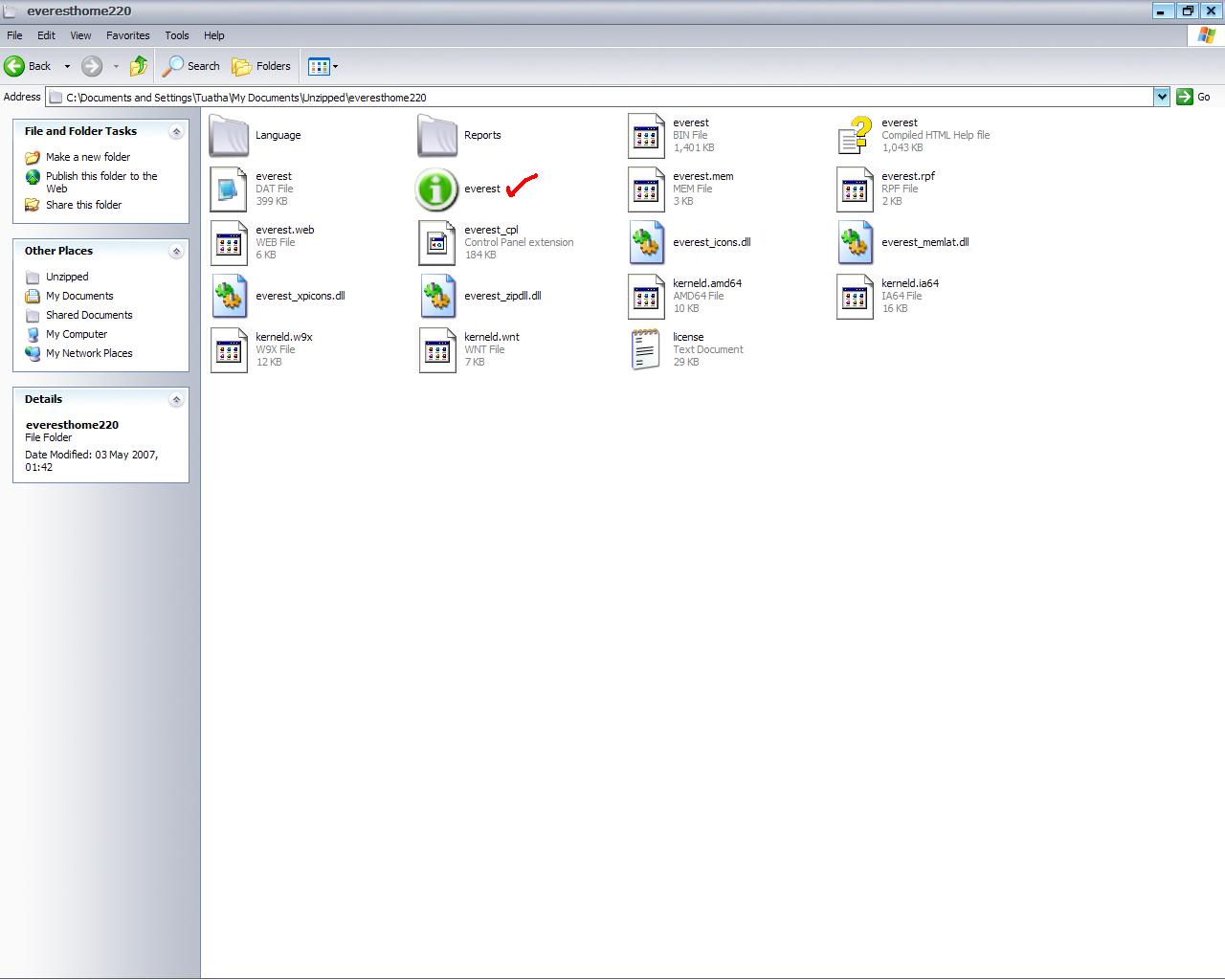Click the 'everest_cpl' file name text
The width and height of the screenshot is (1225, 980).
491,230
